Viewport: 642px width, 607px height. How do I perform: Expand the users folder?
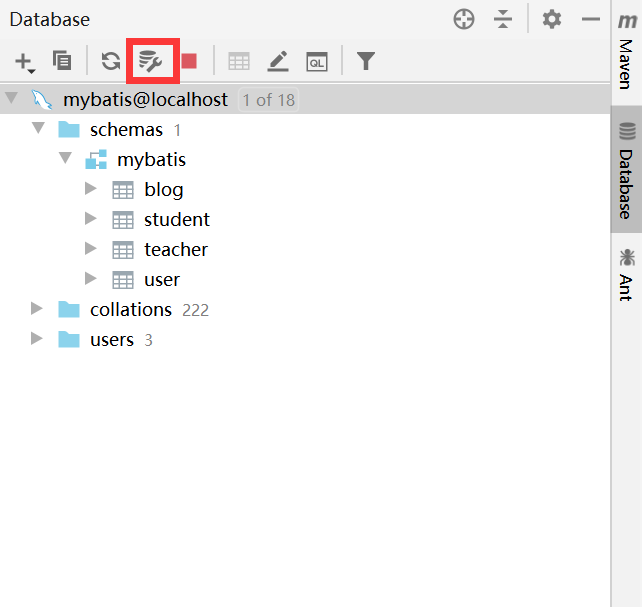[36, 338]
